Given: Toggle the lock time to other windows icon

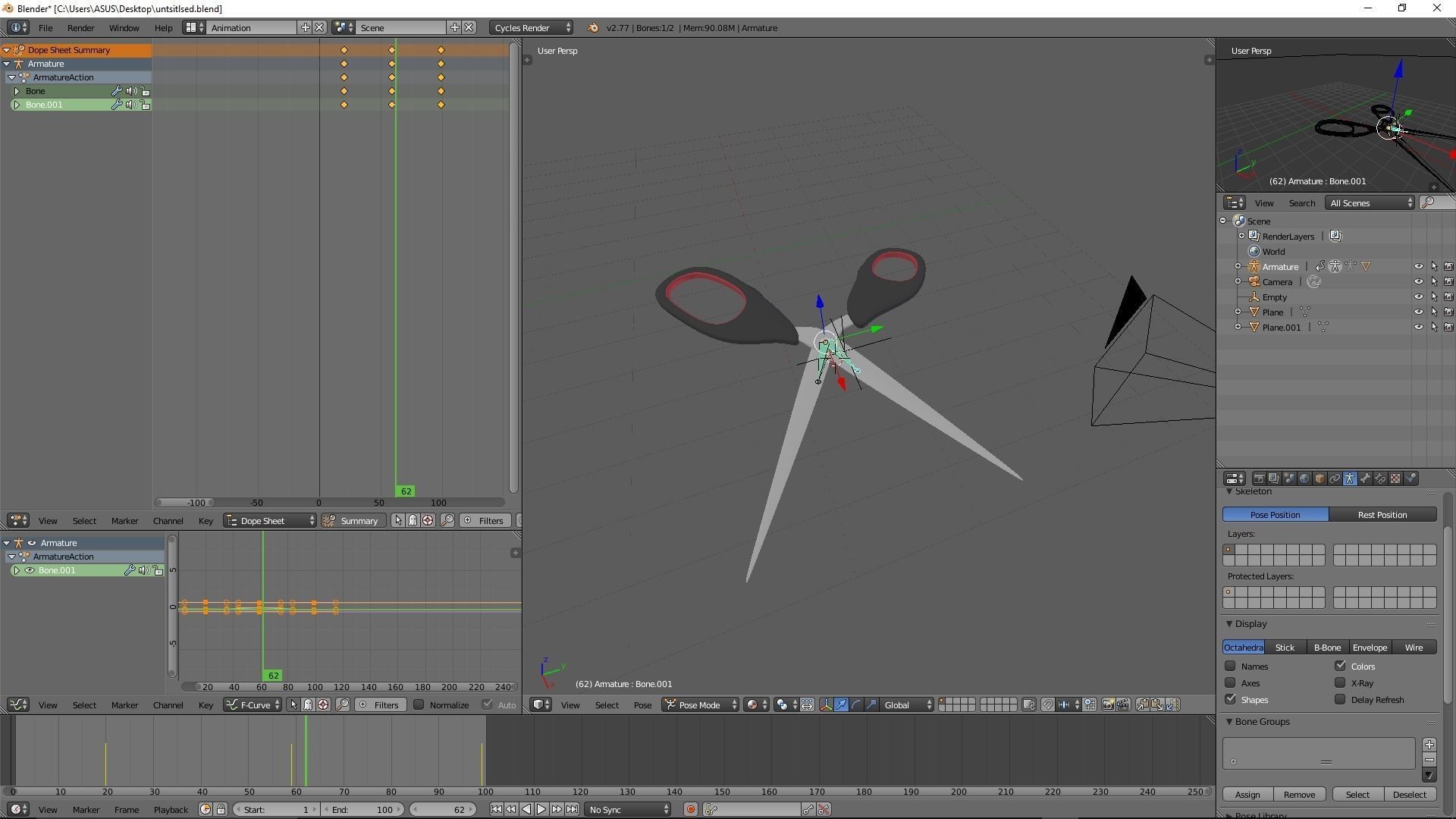Looking at the screenshot, I should [221, 809].
